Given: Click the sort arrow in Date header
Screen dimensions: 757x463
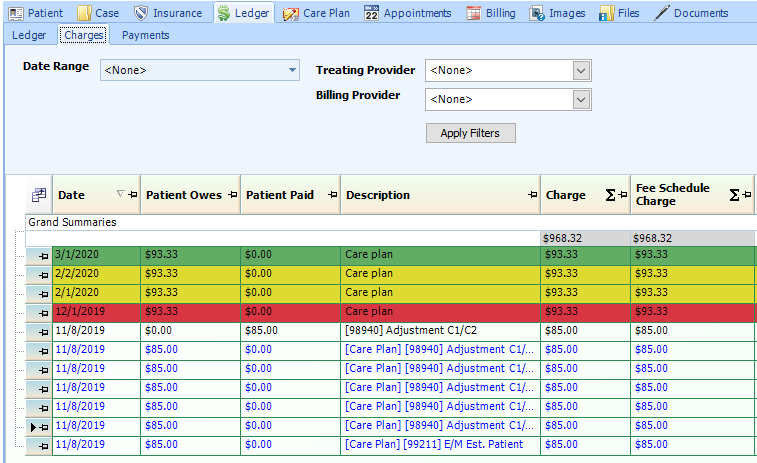Looking at the screenshot, I should coord(121,195).
